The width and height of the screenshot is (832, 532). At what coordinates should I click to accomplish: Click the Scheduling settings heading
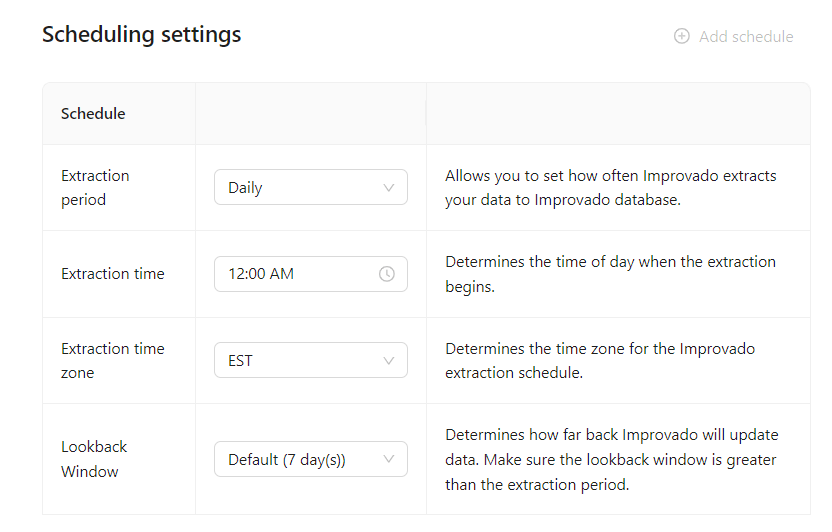click(142, 35)
